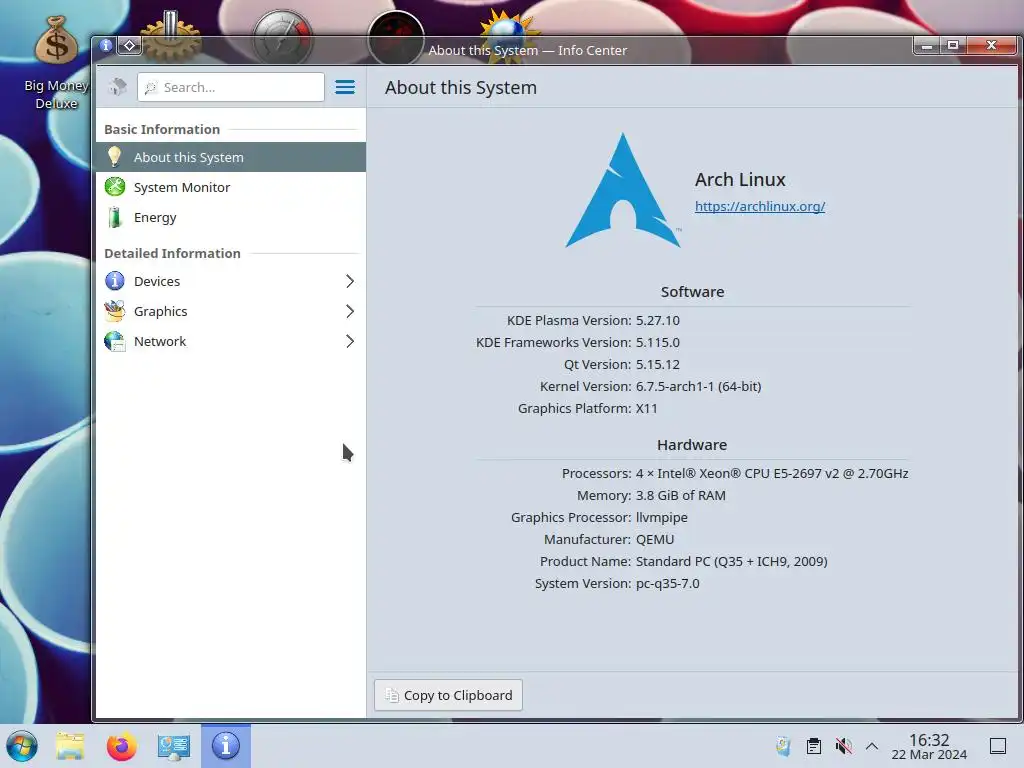
Task: Click the green System Monitor icon
Action: pos(115,187)
